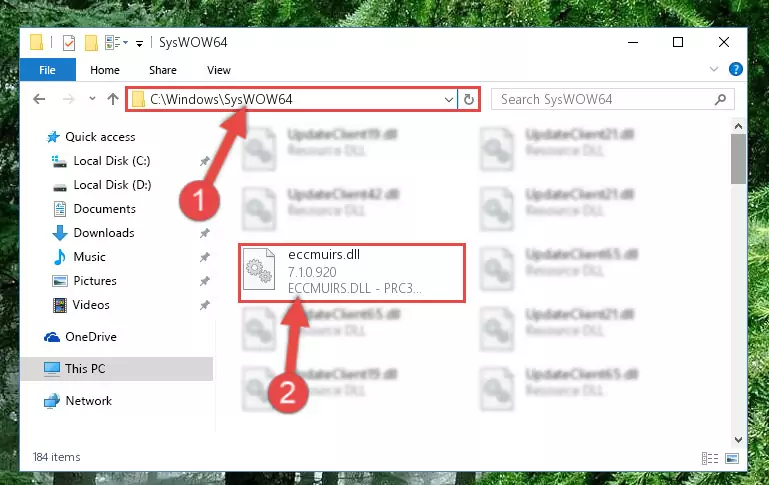Viewport: 769px width, 485px height.
Task: Open the Customize Quick Access Toolbar dropdown arrow
Action: pos(139,44)
